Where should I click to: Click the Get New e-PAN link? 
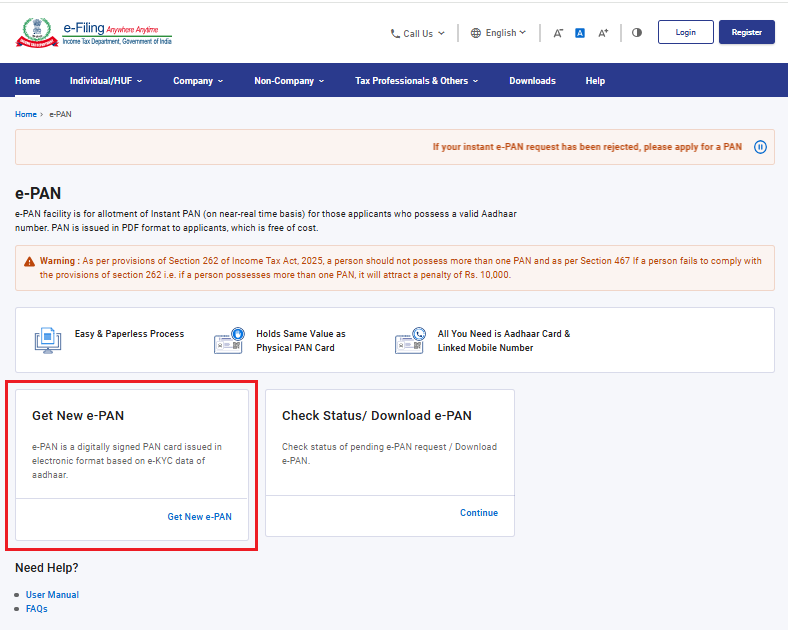click(200, 517)
